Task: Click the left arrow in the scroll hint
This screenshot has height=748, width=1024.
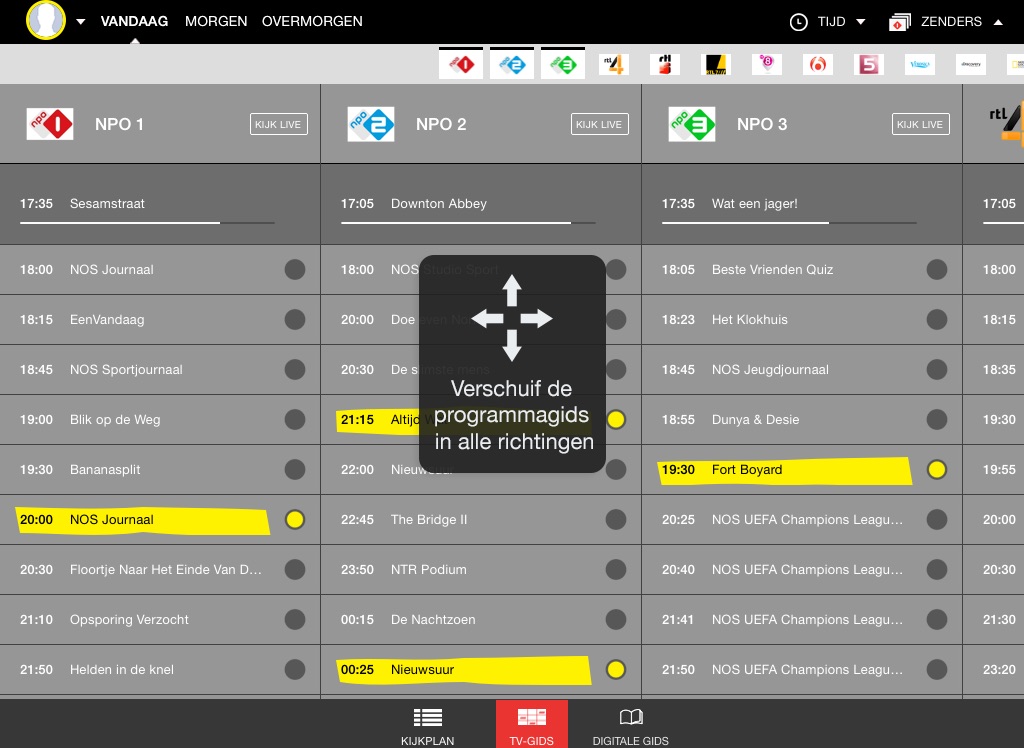Action: pos(487,319)
